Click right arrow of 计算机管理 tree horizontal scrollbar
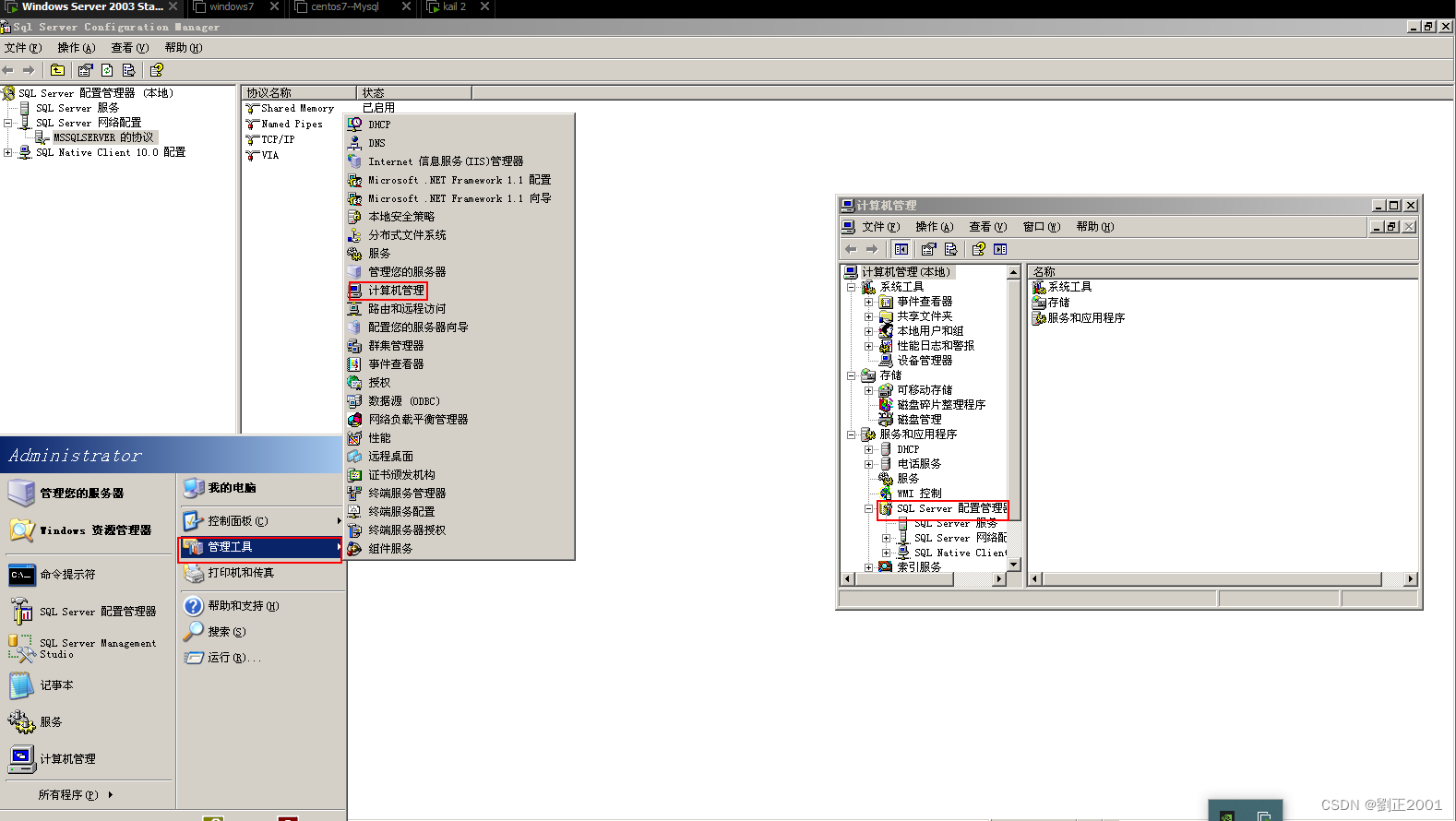The height and width of the screenshot is (821, 1456). (x=999, y=579)
